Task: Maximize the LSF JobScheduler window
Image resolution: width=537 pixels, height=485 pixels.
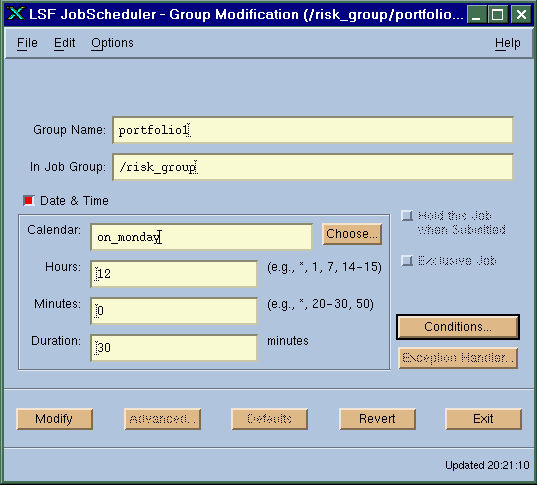Action: 498,14
